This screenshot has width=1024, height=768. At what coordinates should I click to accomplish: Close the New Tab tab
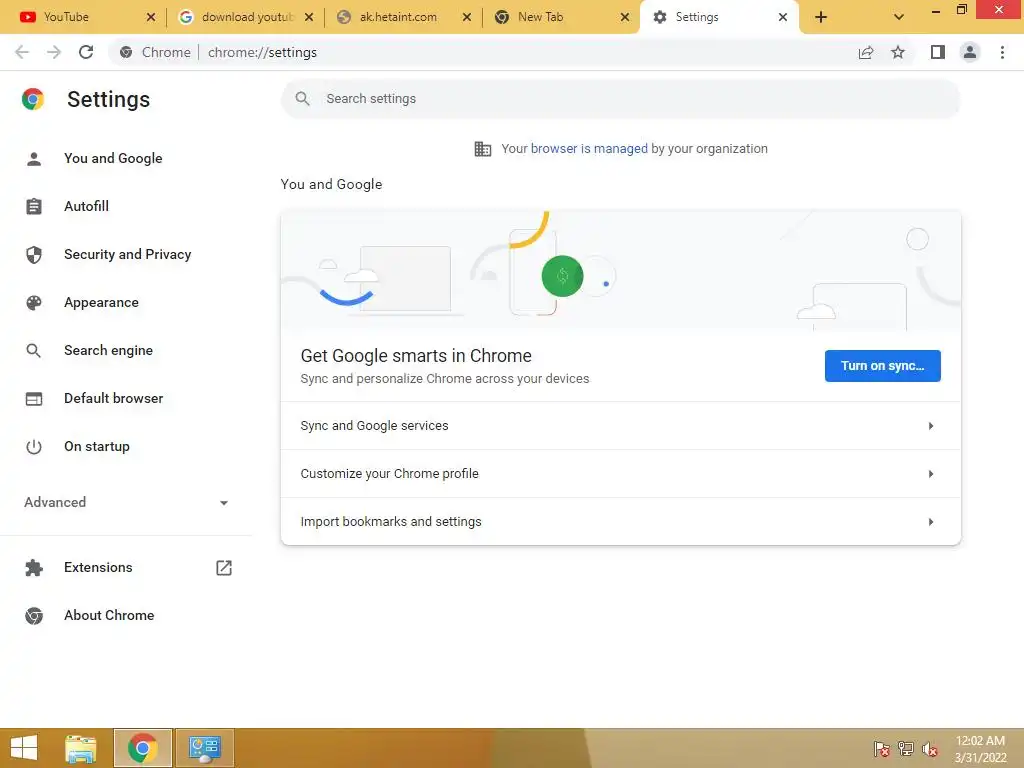(625, 17)
